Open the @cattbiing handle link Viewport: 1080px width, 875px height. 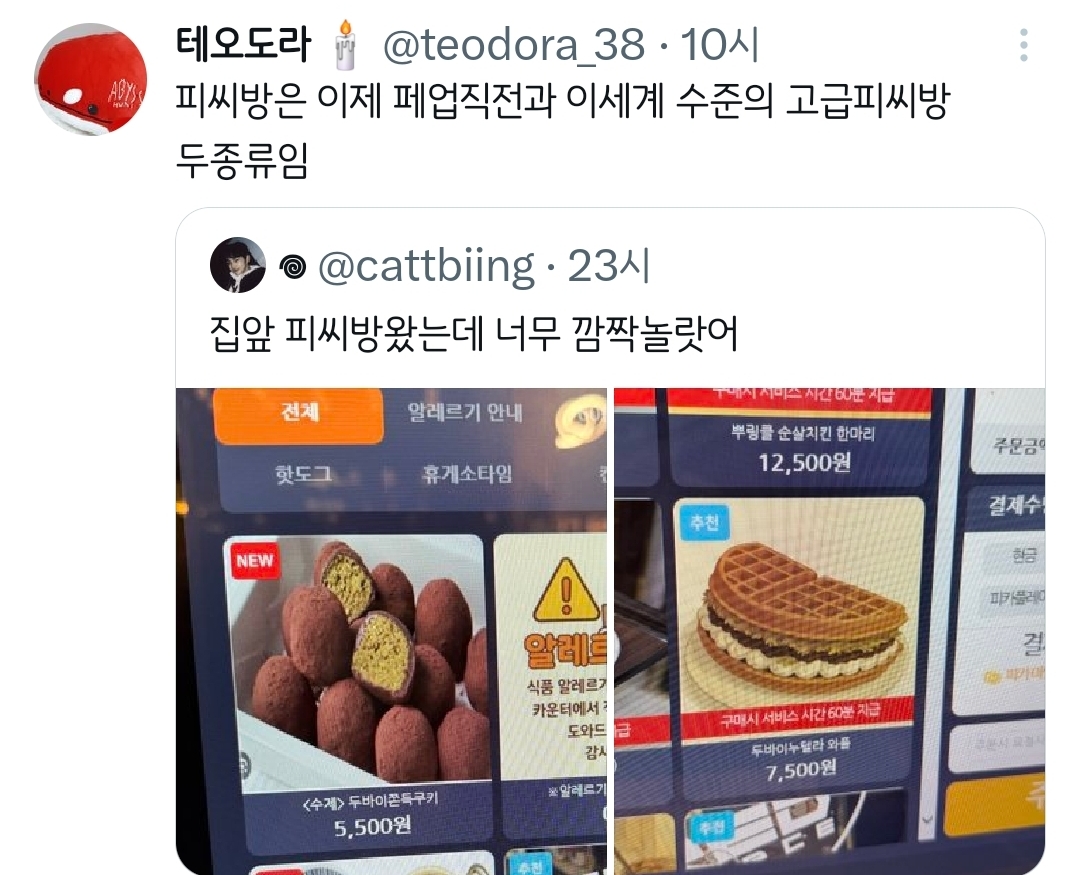click(x=426, y=267)
